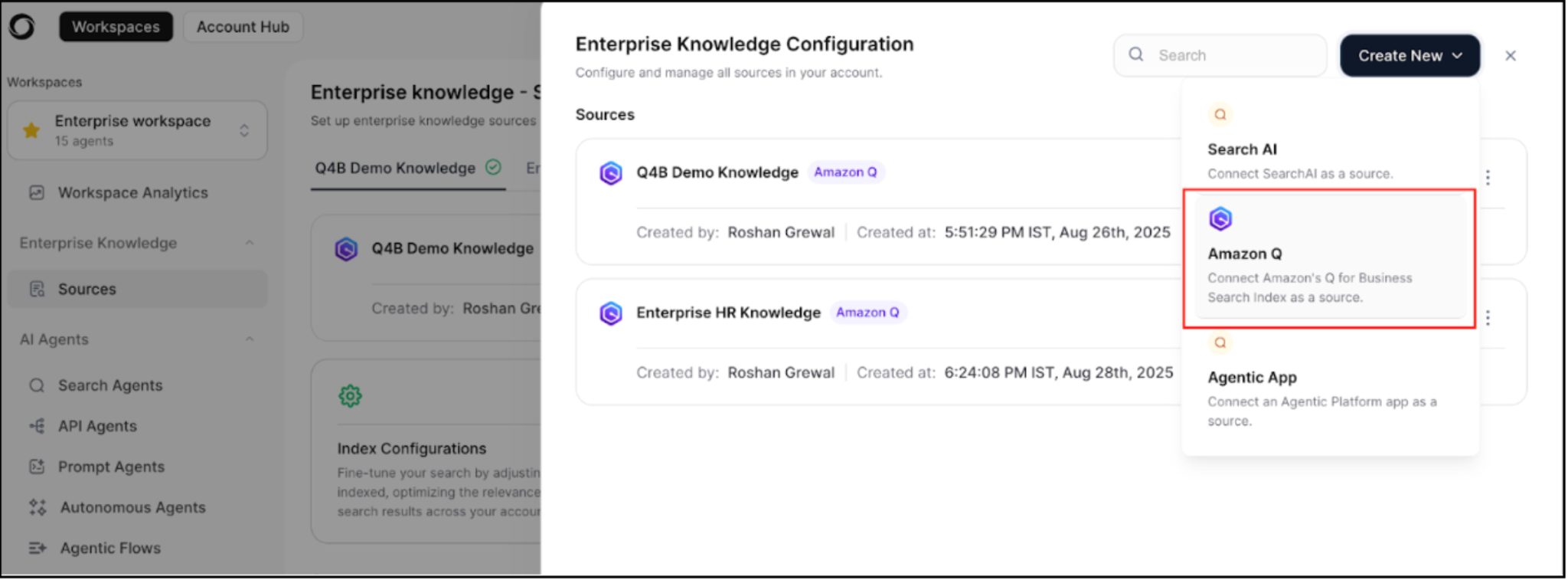Click Enterprise Knowledge Configuration title
Screen dimensions: 1568x580
[x=744, y=44]
